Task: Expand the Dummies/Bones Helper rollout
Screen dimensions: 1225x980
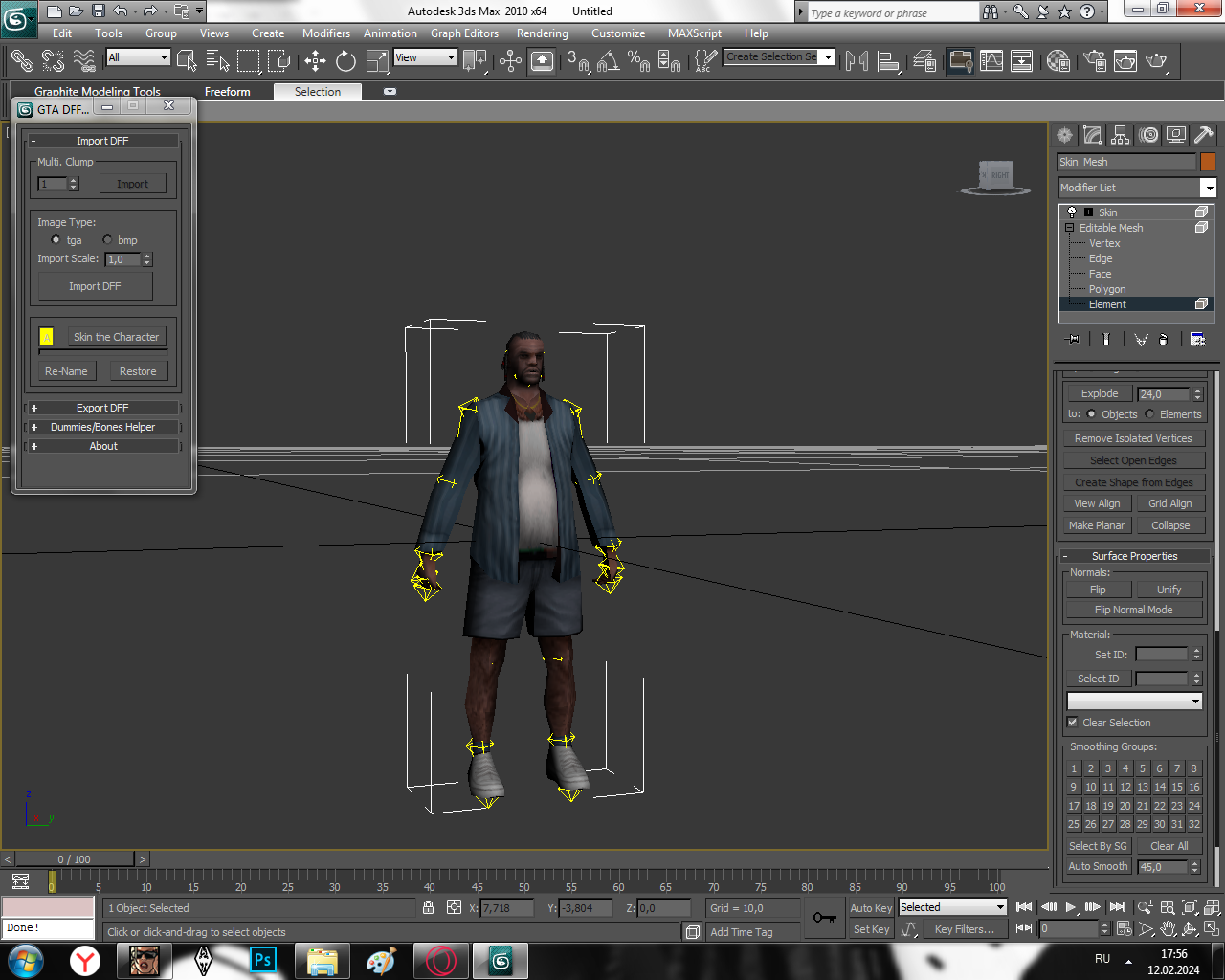Action: click(102, 427)
